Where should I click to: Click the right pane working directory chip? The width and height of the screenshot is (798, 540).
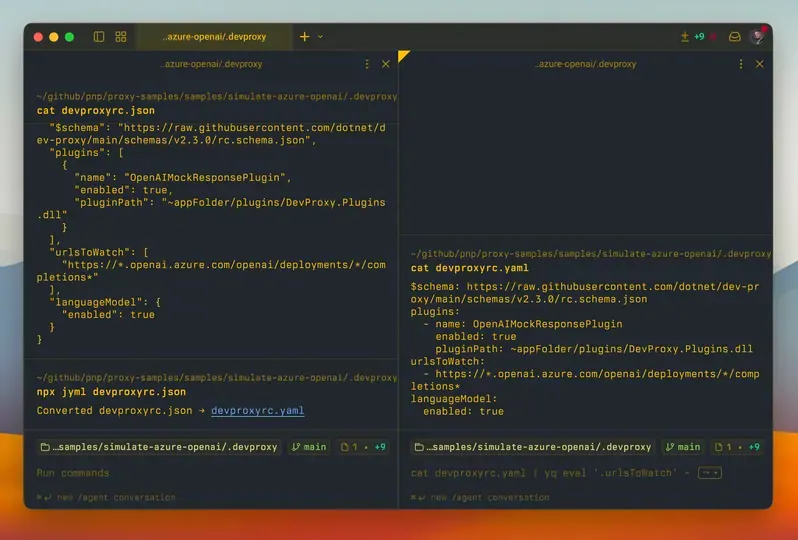(534, 447)
